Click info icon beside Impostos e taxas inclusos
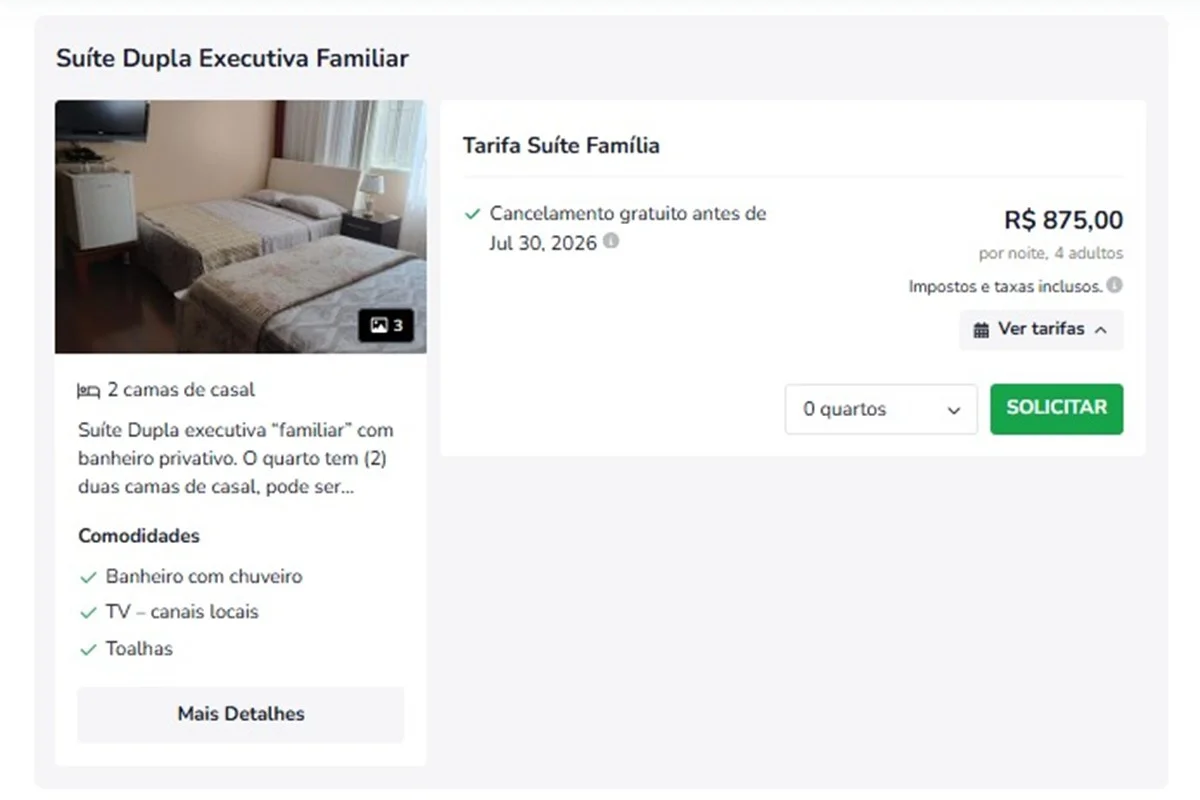The width and height of the screenshot is (1200, 800). (1114, 285)
